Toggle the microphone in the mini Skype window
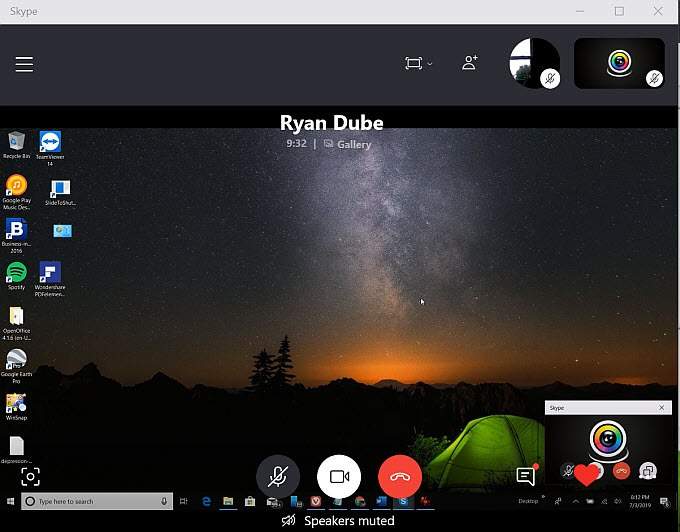This screenshot has width=680, height=532. coord(568,470)
